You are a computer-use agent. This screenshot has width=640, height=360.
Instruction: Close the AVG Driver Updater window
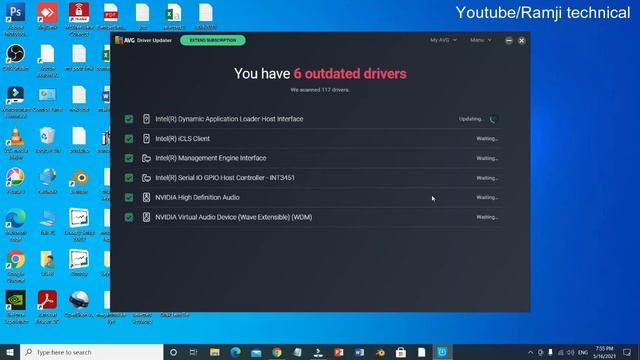click(x=522, y=40)
